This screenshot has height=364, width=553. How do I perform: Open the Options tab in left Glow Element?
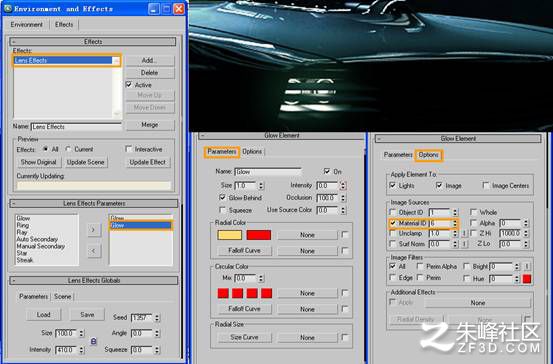252,152
